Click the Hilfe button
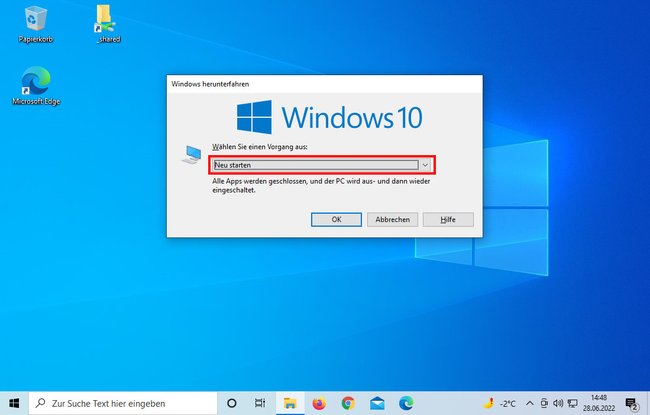Screen dimensions: 650x415 [x=448, y=220]
